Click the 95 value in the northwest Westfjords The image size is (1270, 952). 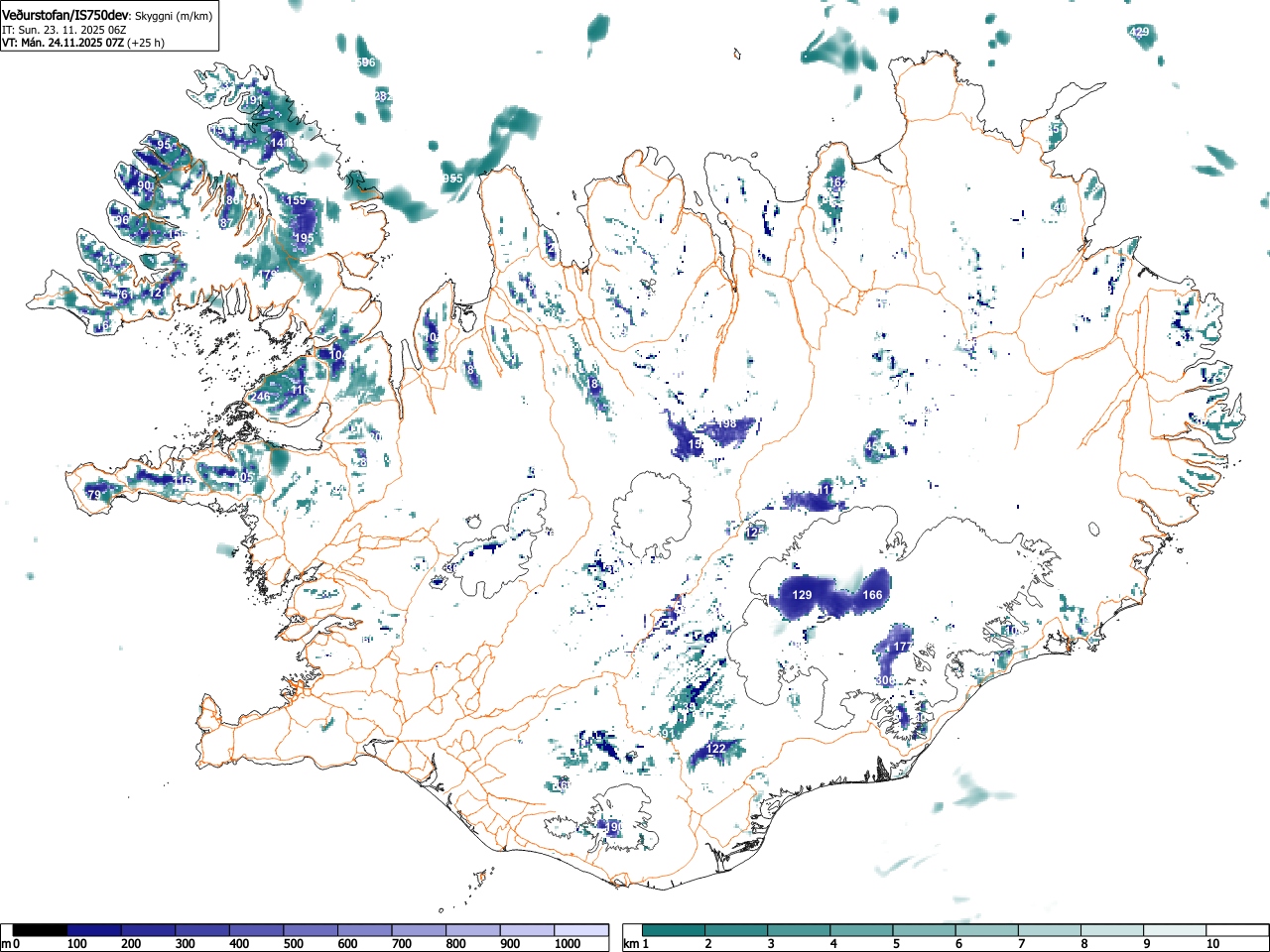point(164,146)
